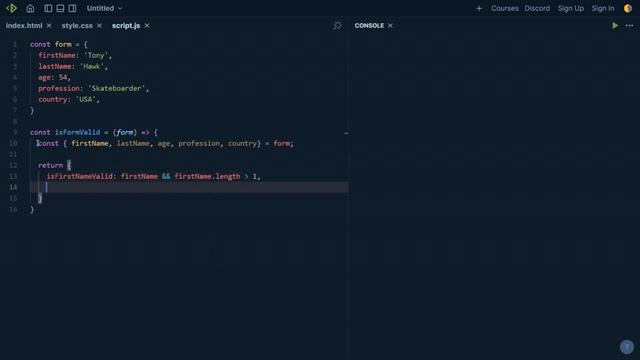Toggle the theme icon at top right

pos(628,8)
